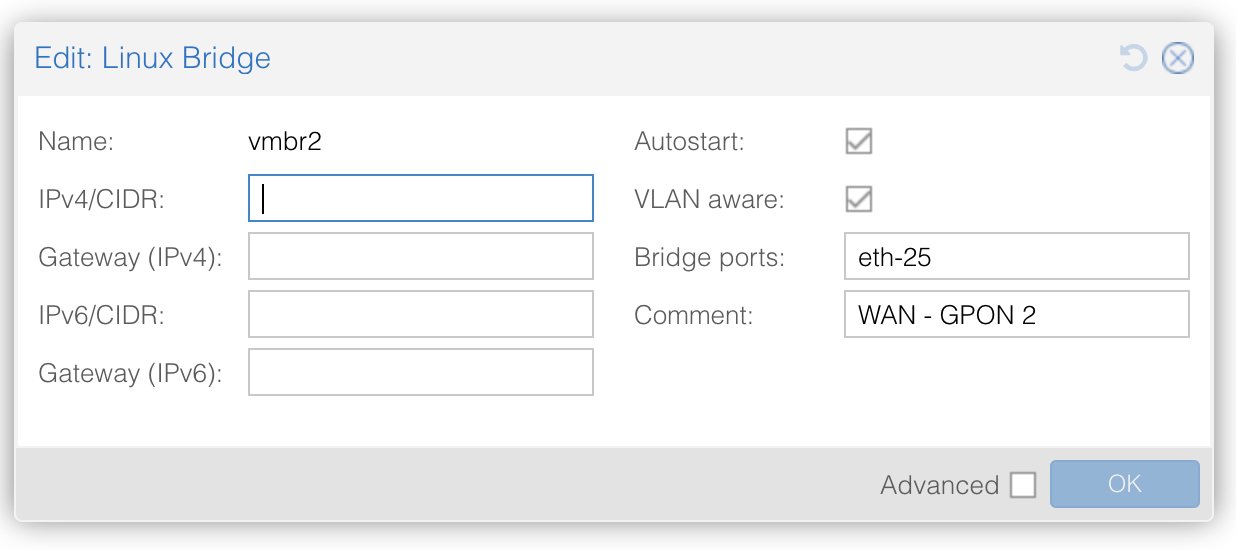Image resolution: width=1236 pixels, height=550 pixels.
Task: Click the Comment field with WAN - GPON 2
Action: pyautogui.click(x=1016, y=315)
